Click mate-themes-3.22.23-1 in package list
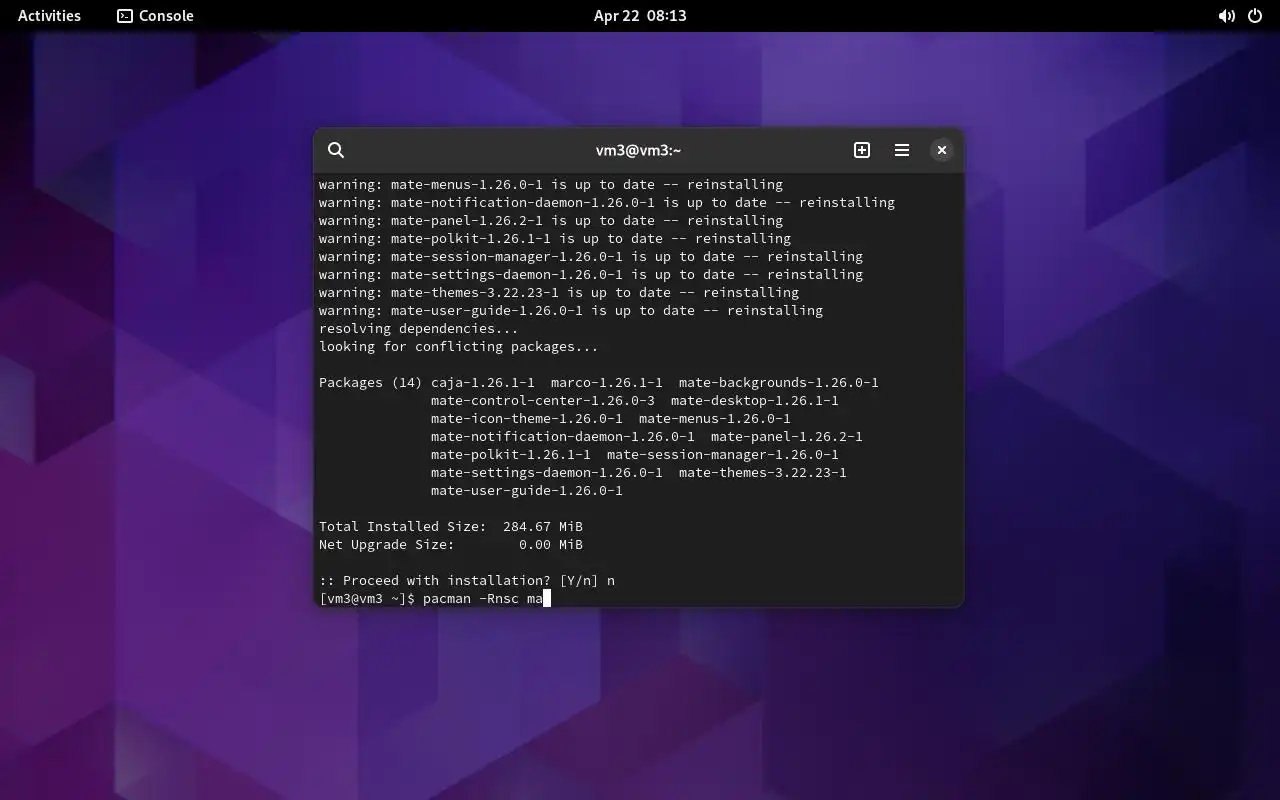 (763, 473)
